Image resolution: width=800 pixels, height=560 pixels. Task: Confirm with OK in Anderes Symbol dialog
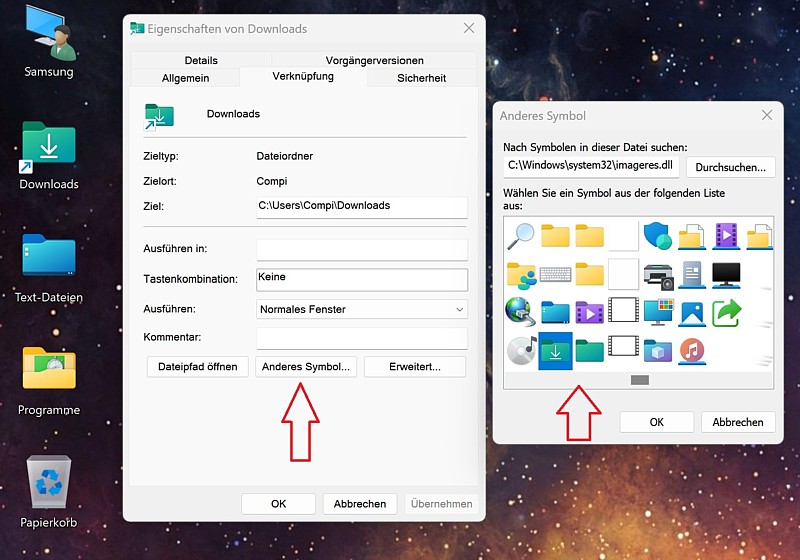pyautogui.click(x=657, y=422)
